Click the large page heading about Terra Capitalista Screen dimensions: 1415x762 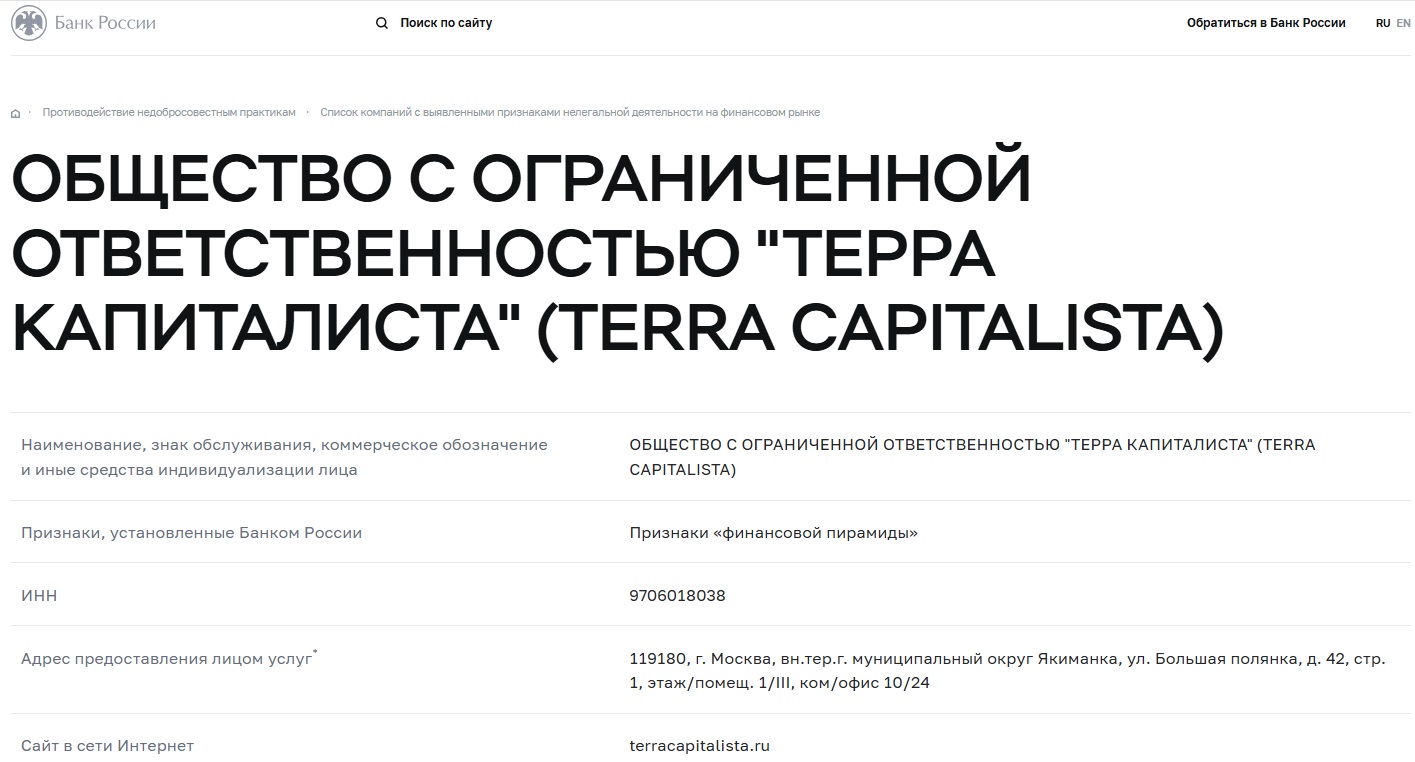[x=617, y=256]
